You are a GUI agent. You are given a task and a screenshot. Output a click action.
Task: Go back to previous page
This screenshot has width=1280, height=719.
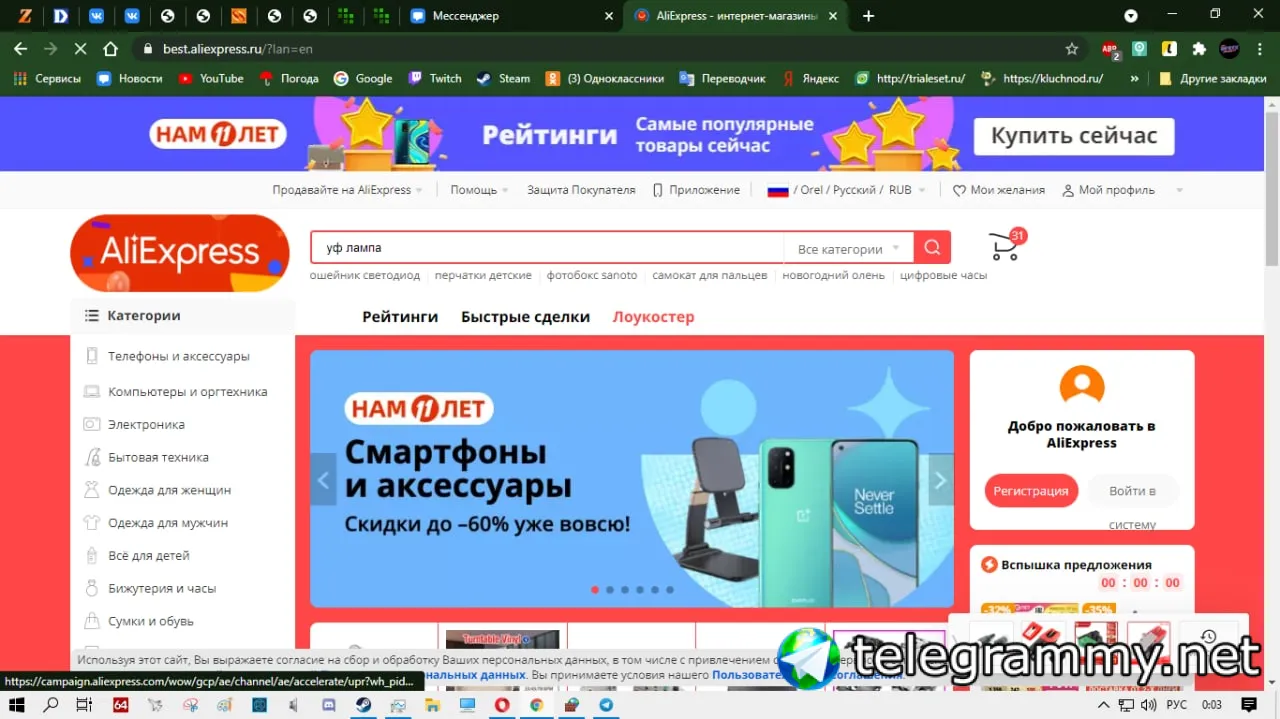(x=20, y=48)
